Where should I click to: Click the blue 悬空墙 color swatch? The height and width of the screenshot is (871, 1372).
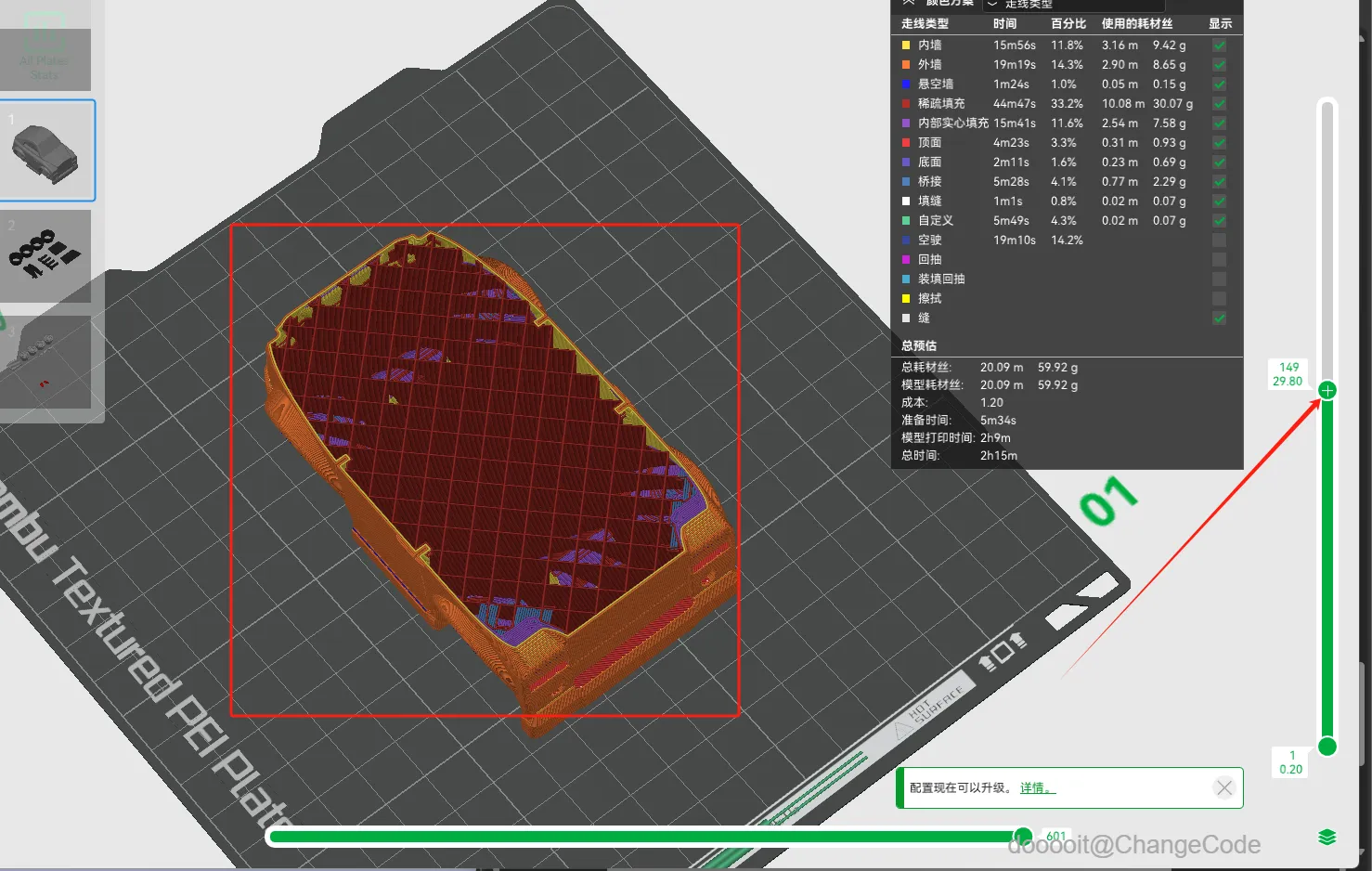pos(906,84)
